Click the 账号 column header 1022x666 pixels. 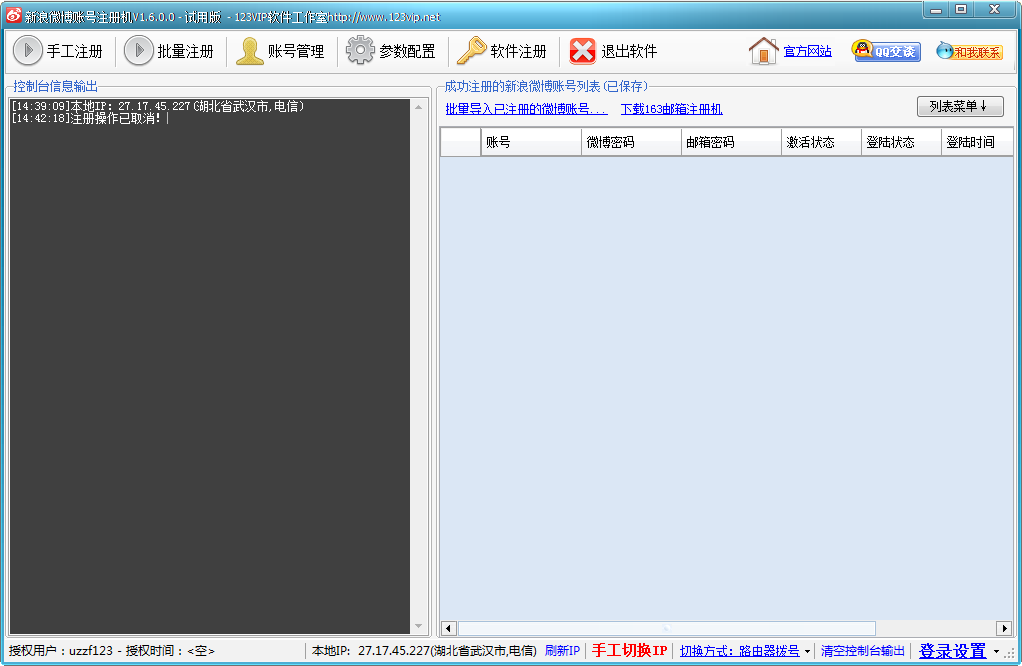(531, 142)
